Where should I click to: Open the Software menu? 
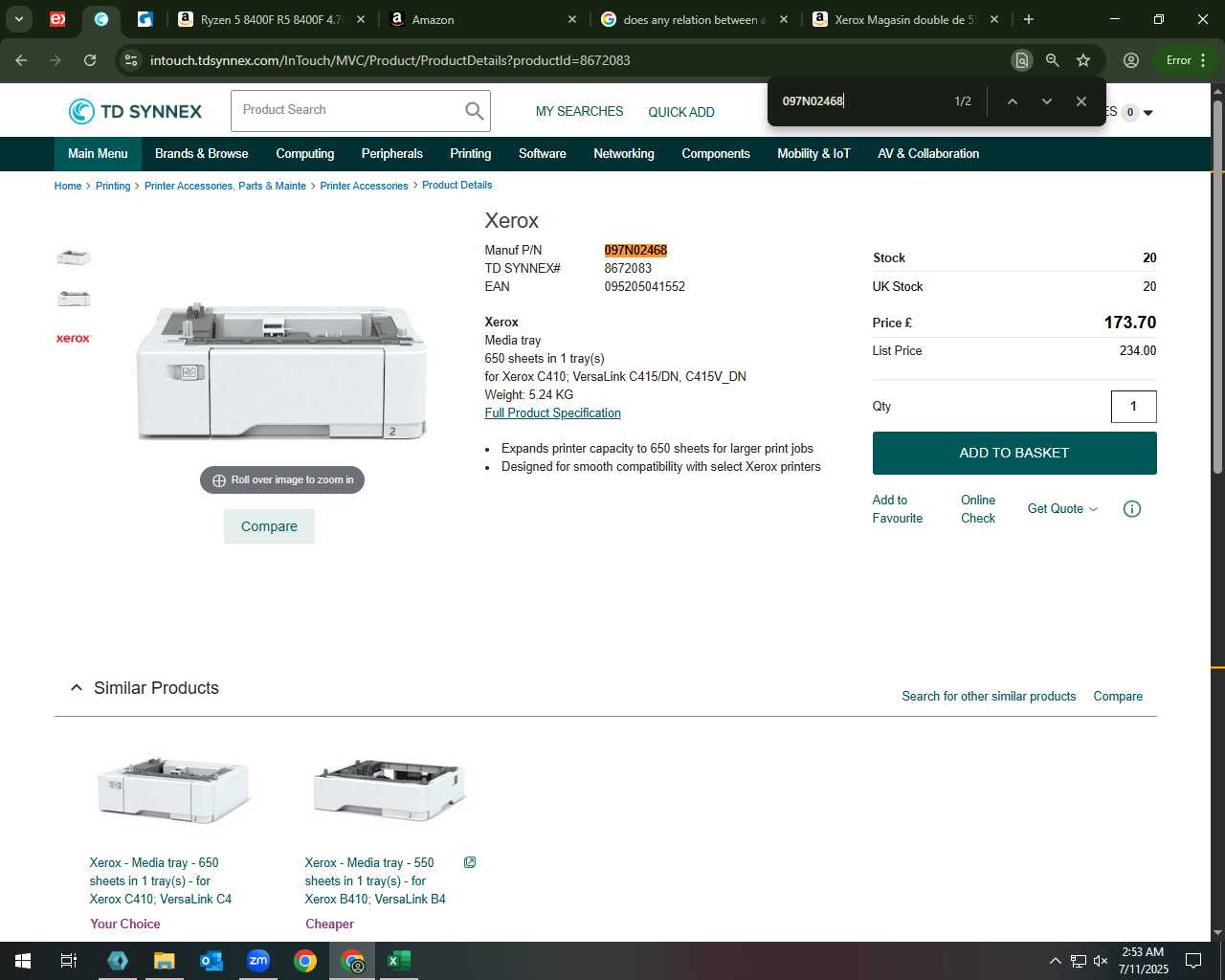(543, 154)
